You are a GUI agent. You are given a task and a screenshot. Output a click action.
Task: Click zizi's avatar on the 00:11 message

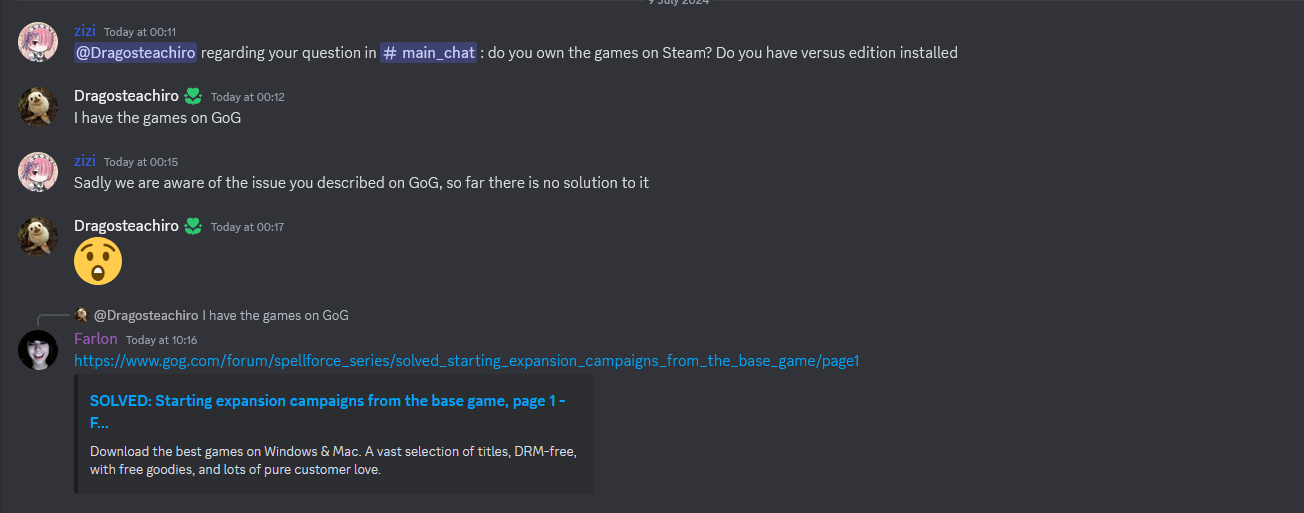pyautogui.click(x=38, y=42)
